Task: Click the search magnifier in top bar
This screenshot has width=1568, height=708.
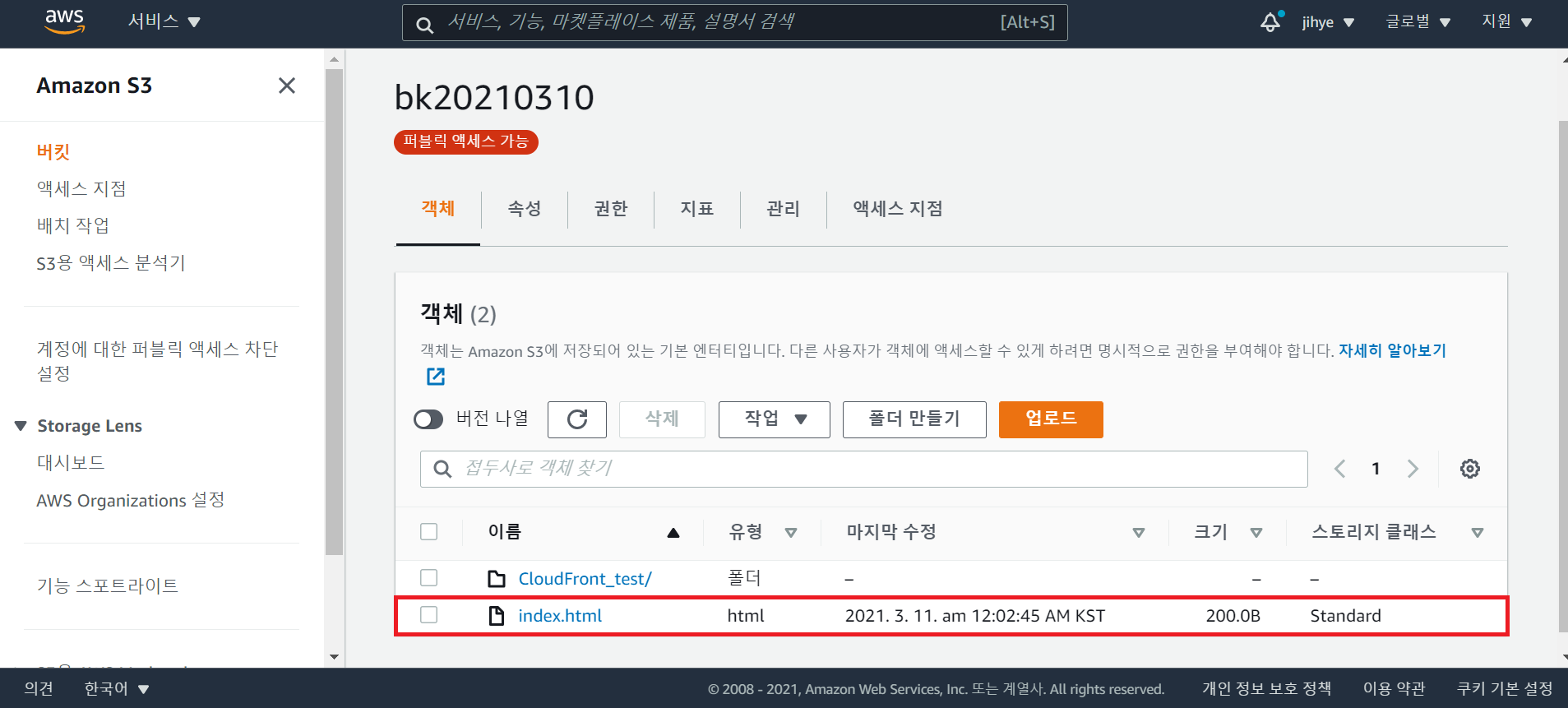Action: pos(424,25)
